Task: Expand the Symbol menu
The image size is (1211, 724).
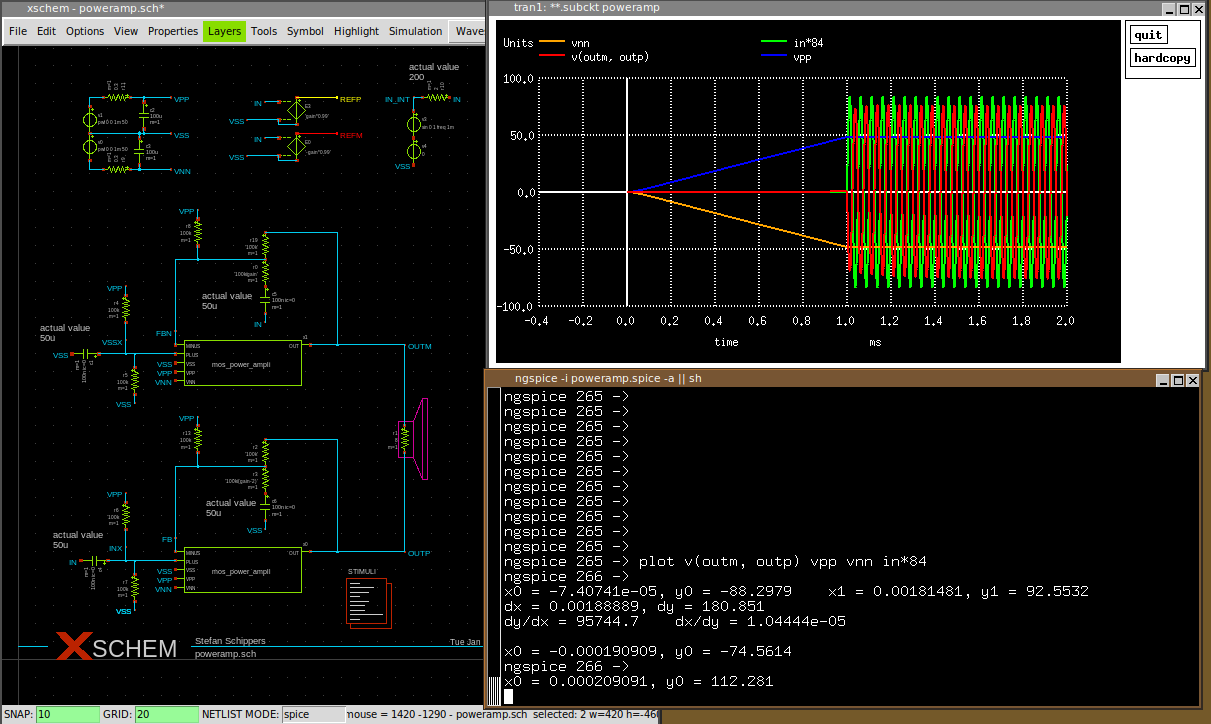Action: [x=305, y=31]
